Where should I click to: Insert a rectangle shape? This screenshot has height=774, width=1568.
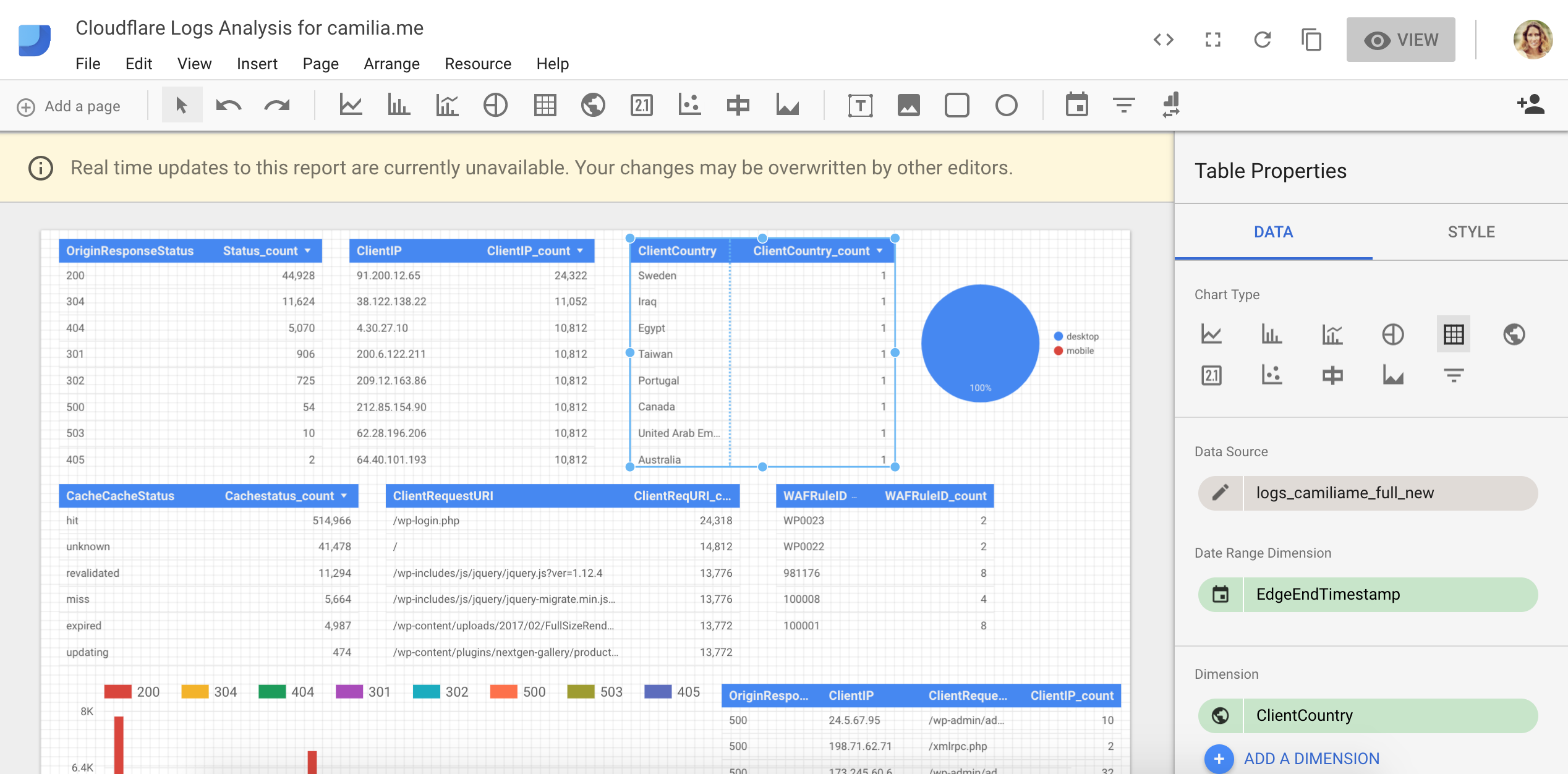[957, 105]
